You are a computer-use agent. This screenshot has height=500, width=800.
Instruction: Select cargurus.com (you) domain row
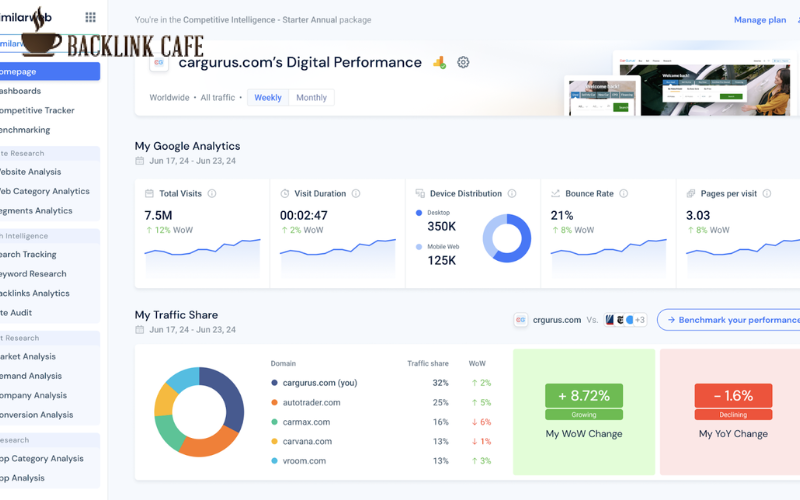[381, 383]
